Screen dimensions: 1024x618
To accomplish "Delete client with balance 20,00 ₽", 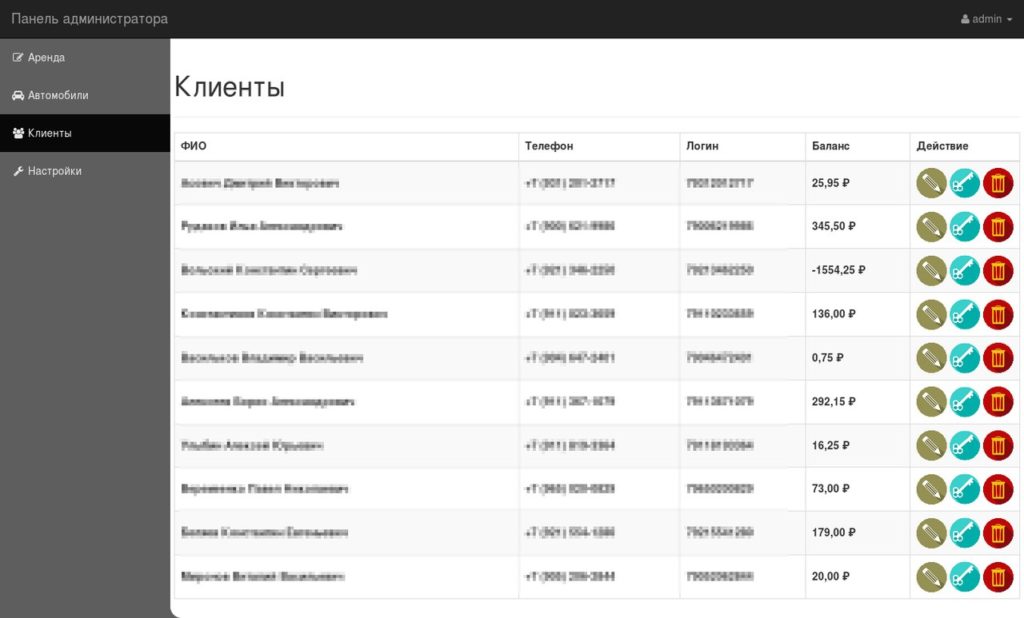I will (998, 577).
